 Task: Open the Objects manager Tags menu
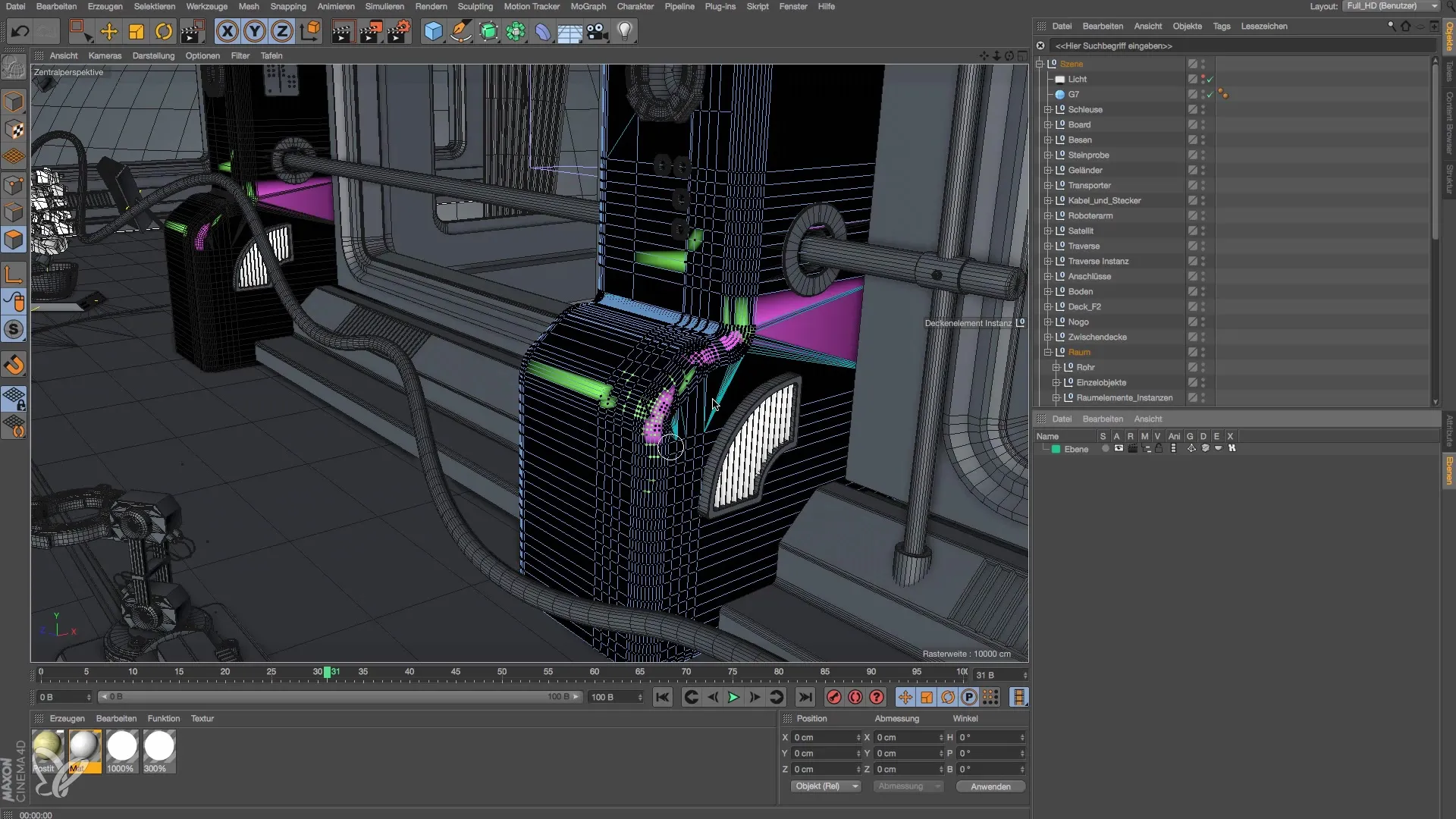click(1221, 26)
